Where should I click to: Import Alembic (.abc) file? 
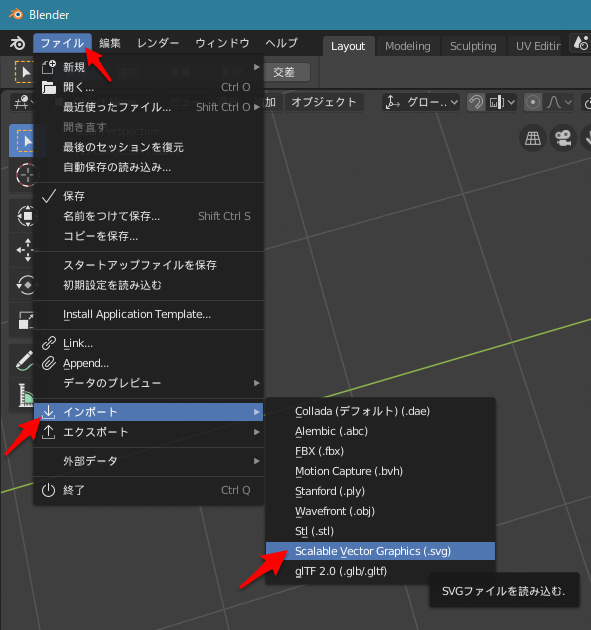pyautogui.click(x=380, y=432)
